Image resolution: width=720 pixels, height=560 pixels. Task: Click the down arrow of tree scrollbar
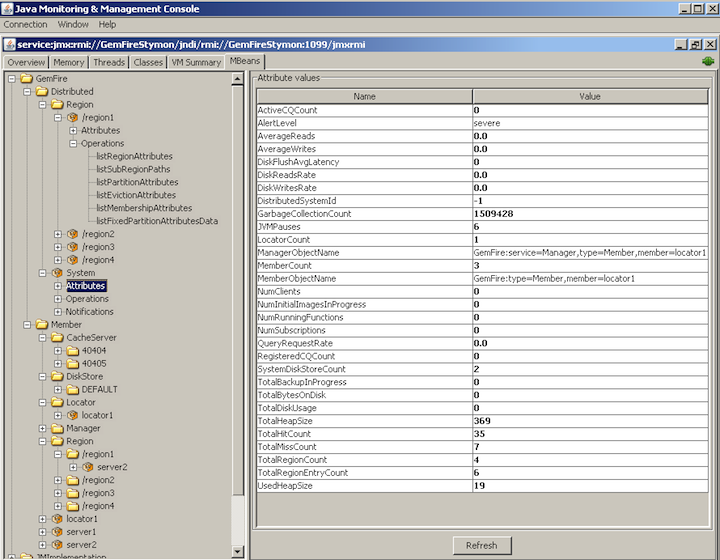pos(238,552)
